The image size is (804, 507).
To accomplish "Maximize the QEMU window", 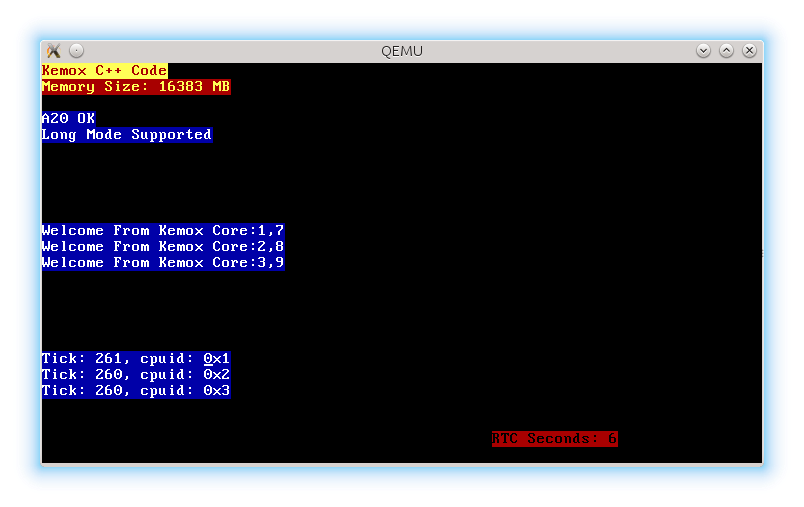I will (726, 51).
